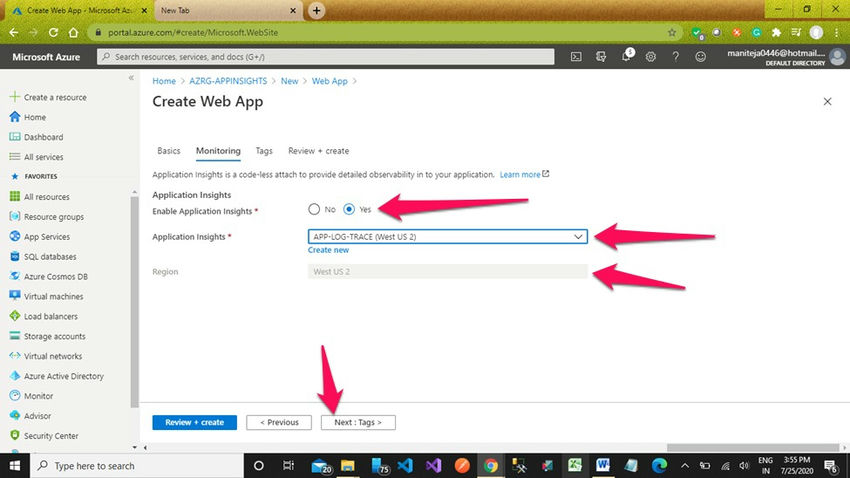Open Home in the Azure sidebar
850x478 pixels.
35,117
